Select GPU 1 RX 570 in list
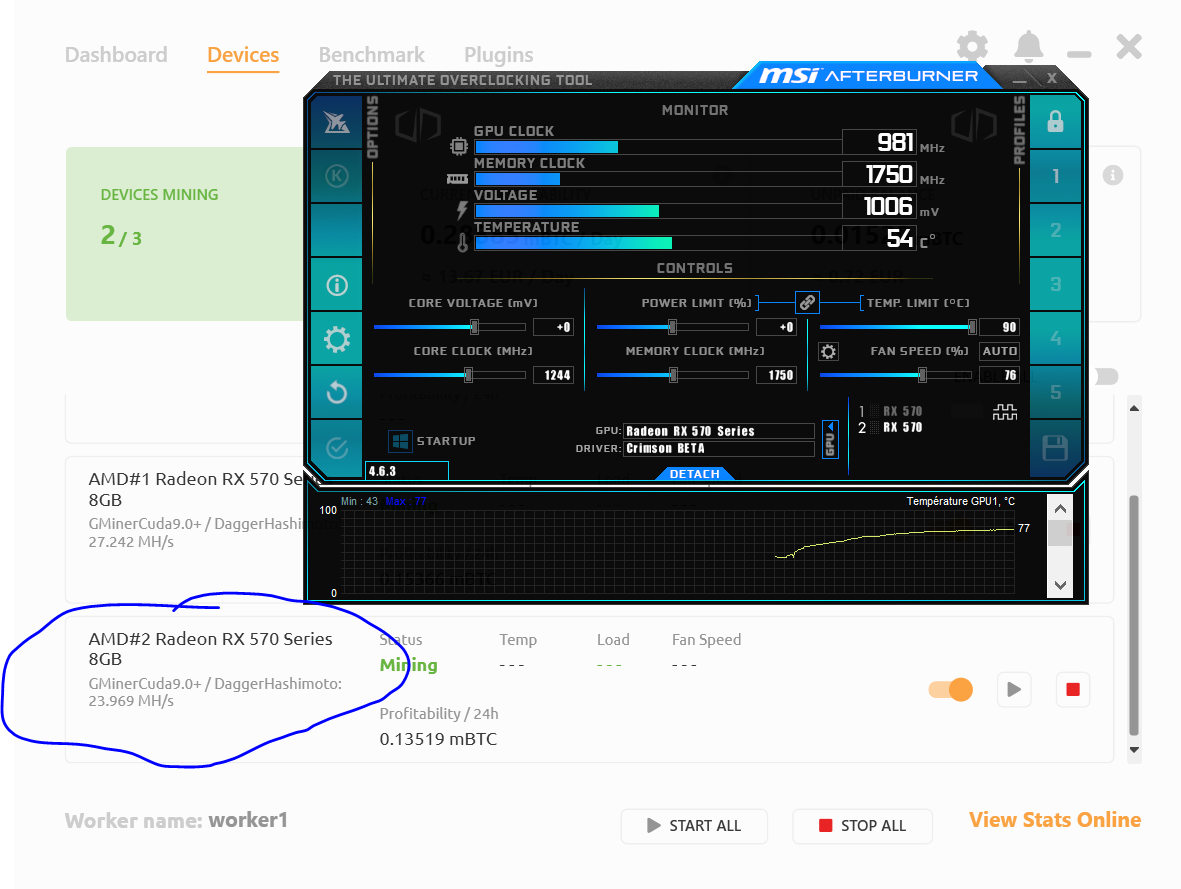Screen dimensions: 1181x889 click(x=891, y=411)
